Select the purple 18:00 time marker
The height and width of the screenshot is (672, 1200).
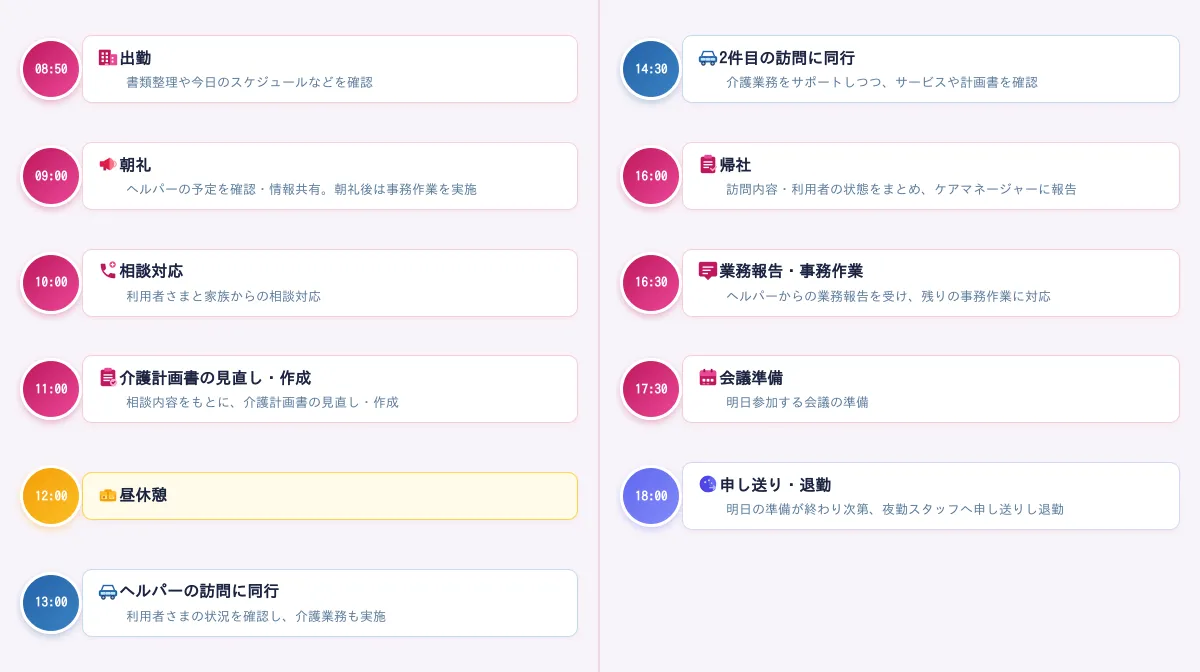tap(651, 496)
